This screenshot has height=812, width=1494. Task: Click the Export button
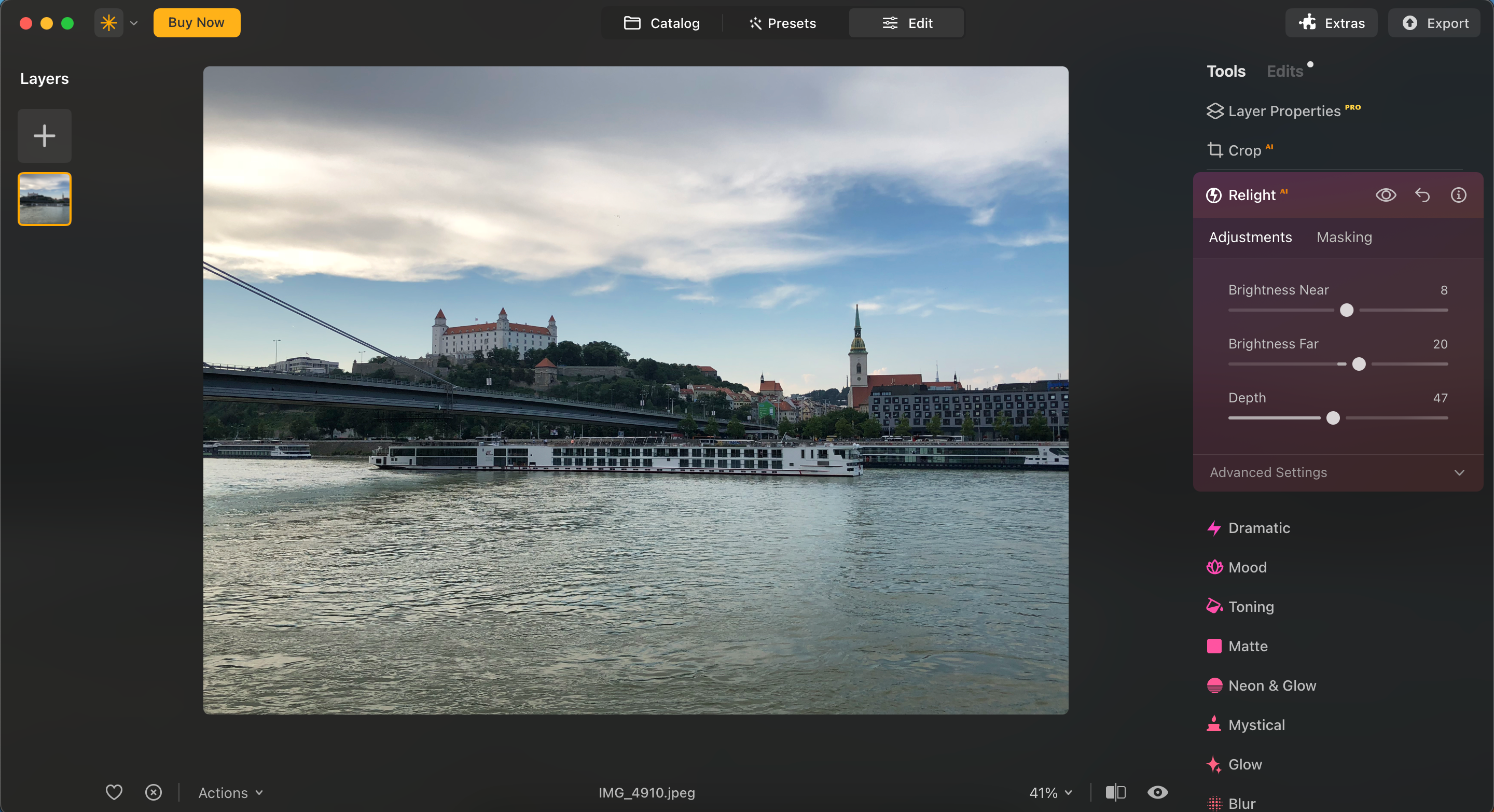click(1434, 23)
